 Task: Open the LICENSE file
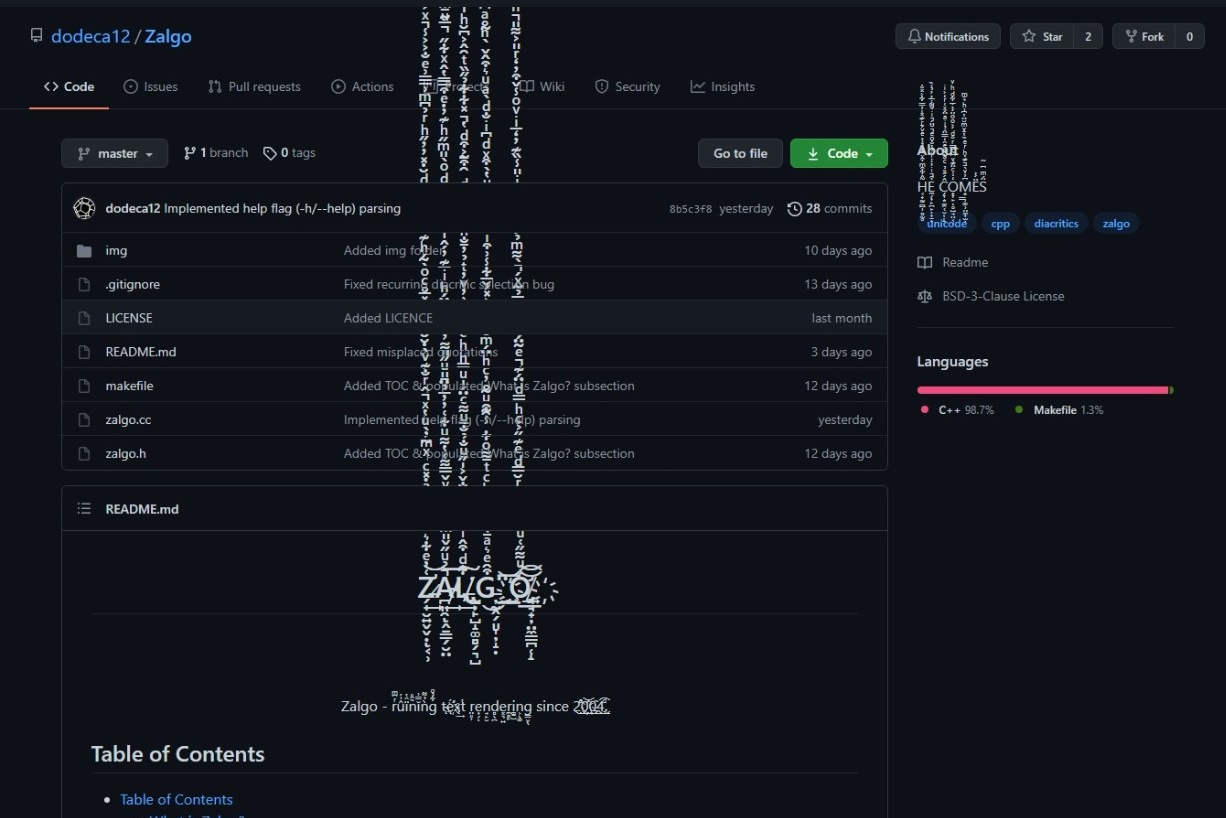pos(129,318)
